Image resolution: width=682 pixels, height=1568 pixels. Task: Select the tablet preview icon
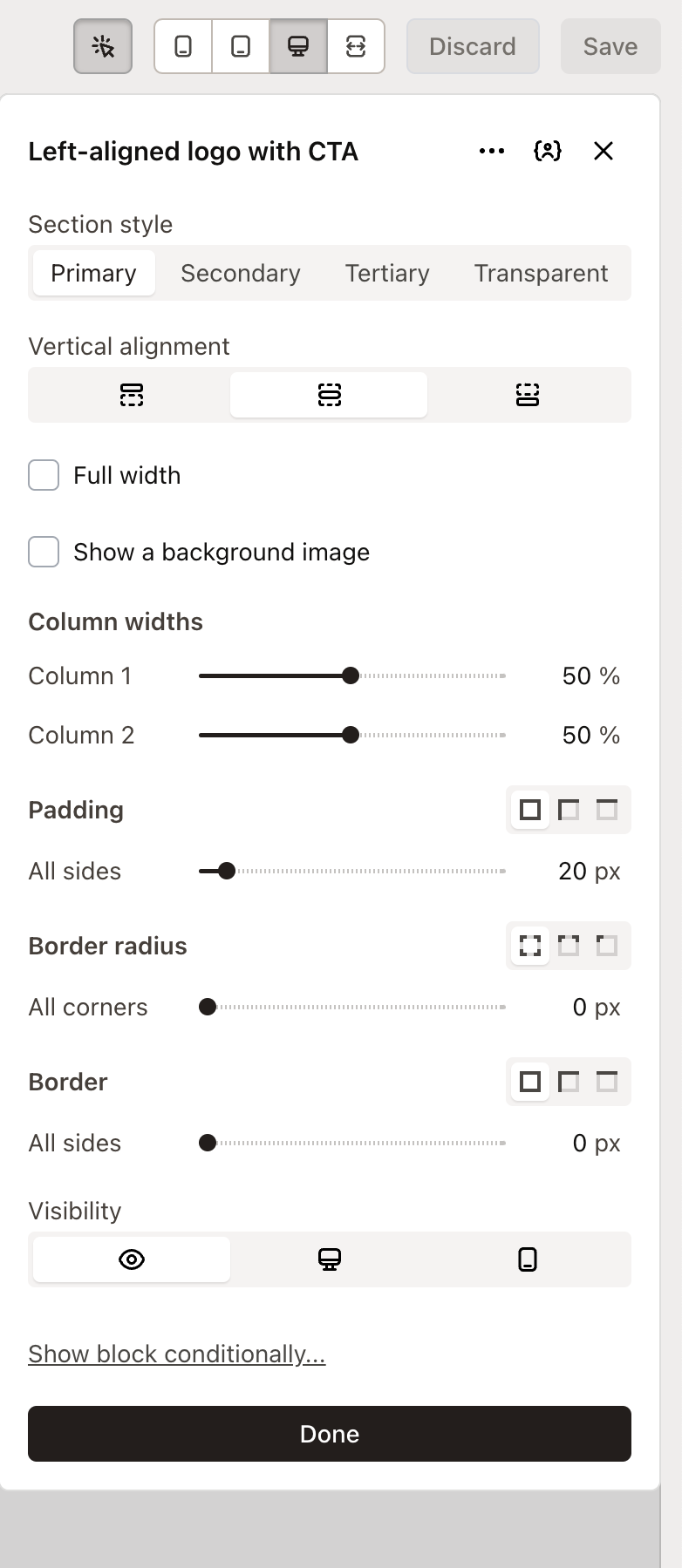coord(240,46)
